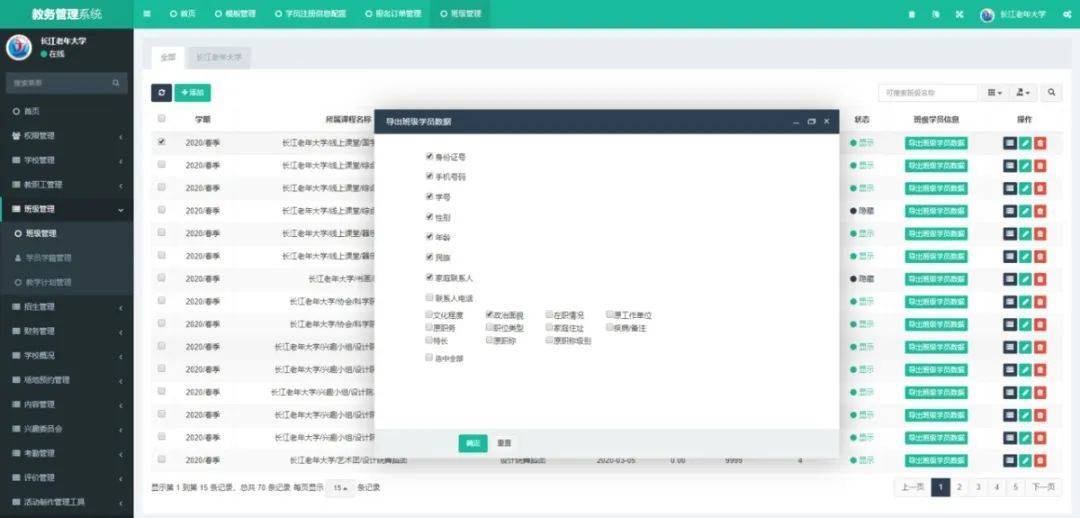Uncheck the 手机号码 checkbox
Viewport: 1080px width, 518px height.
(430, 176)
